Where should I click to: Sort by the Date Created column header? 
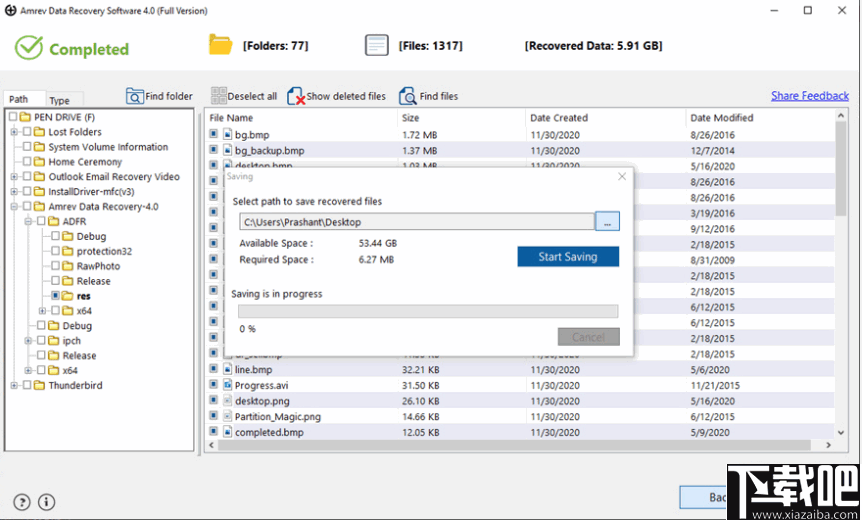click(606, 118)
